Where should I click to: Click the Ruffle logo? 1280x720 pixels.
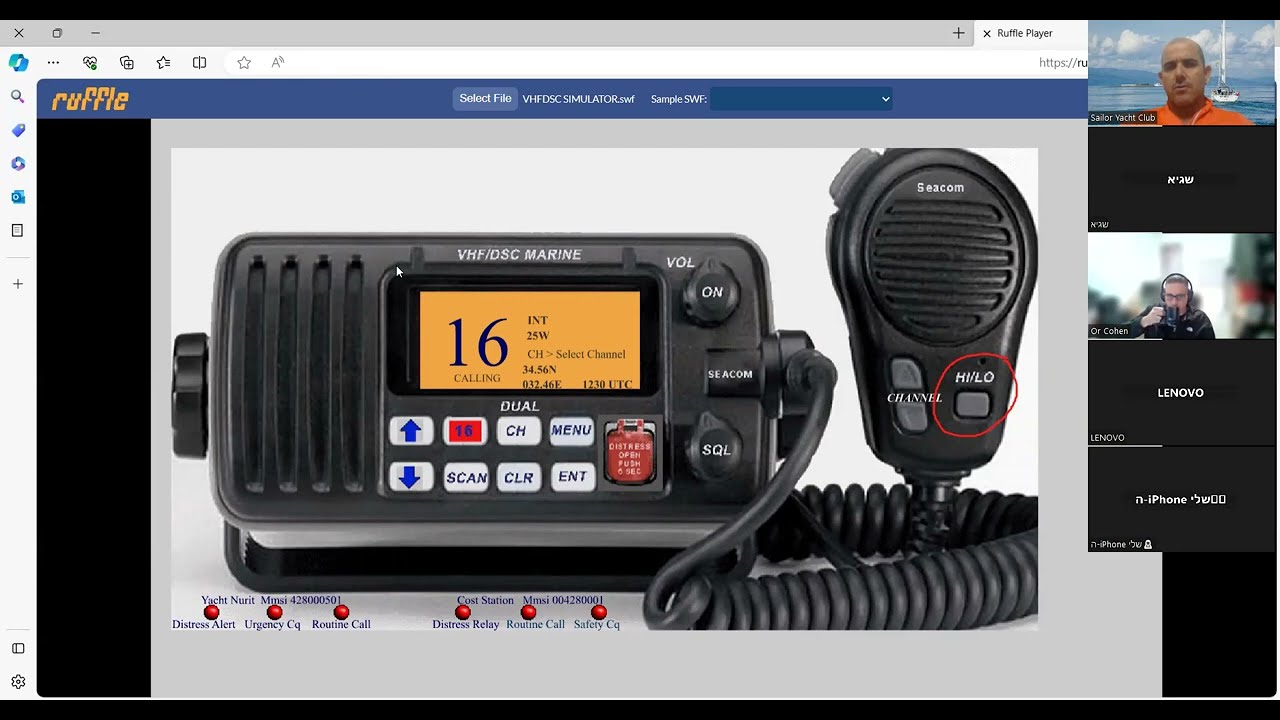coord(90,99)
